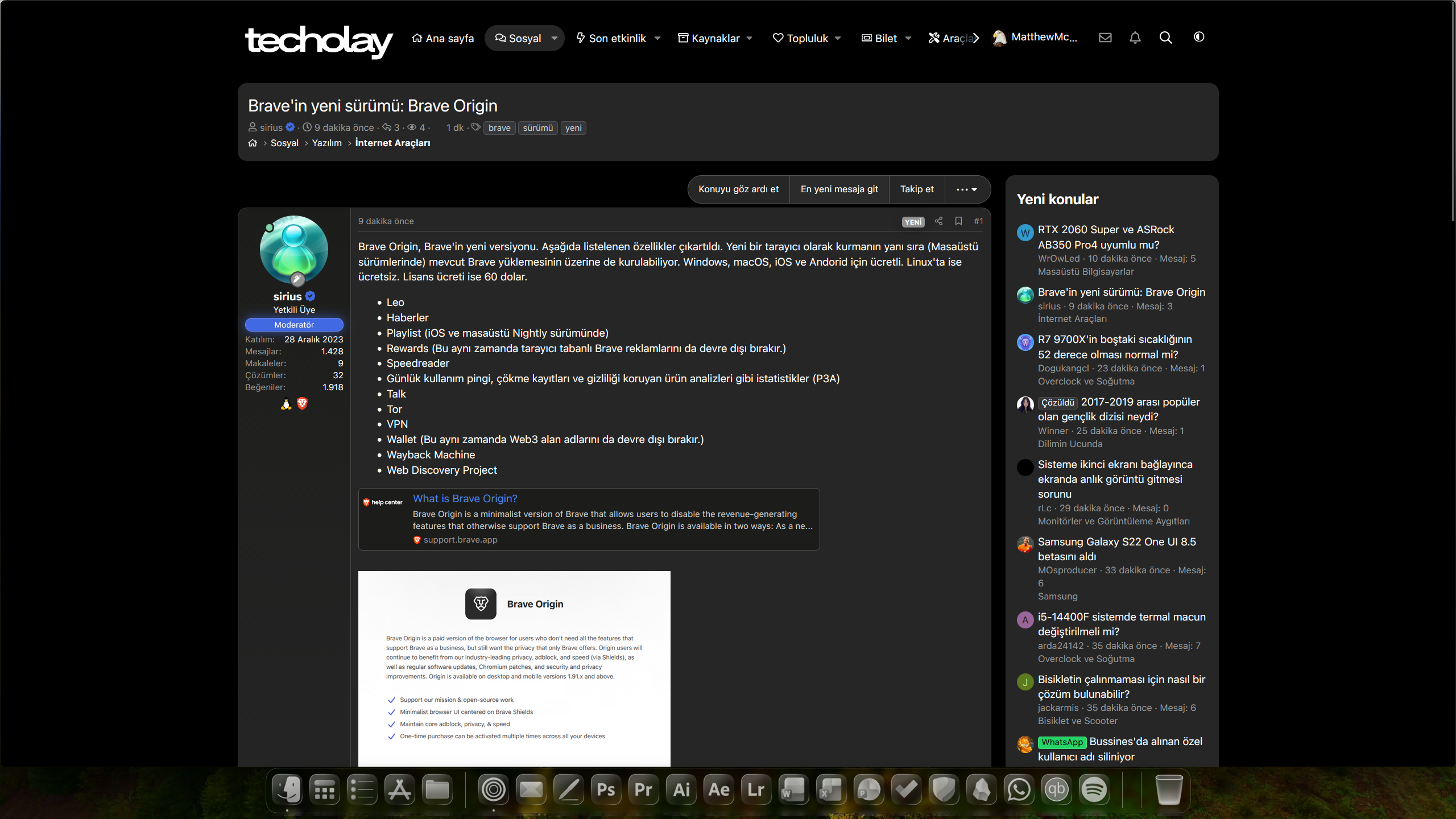
Task: Go to Ana sayfa in the navigation
Action: pyautogui.click(x=442, y=38)
